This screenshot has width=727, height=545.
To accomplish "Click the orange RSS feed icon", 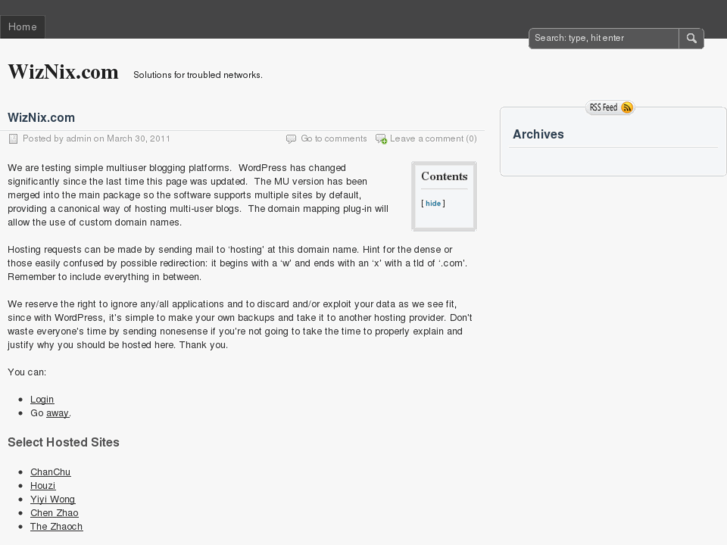I will point(627,107).
